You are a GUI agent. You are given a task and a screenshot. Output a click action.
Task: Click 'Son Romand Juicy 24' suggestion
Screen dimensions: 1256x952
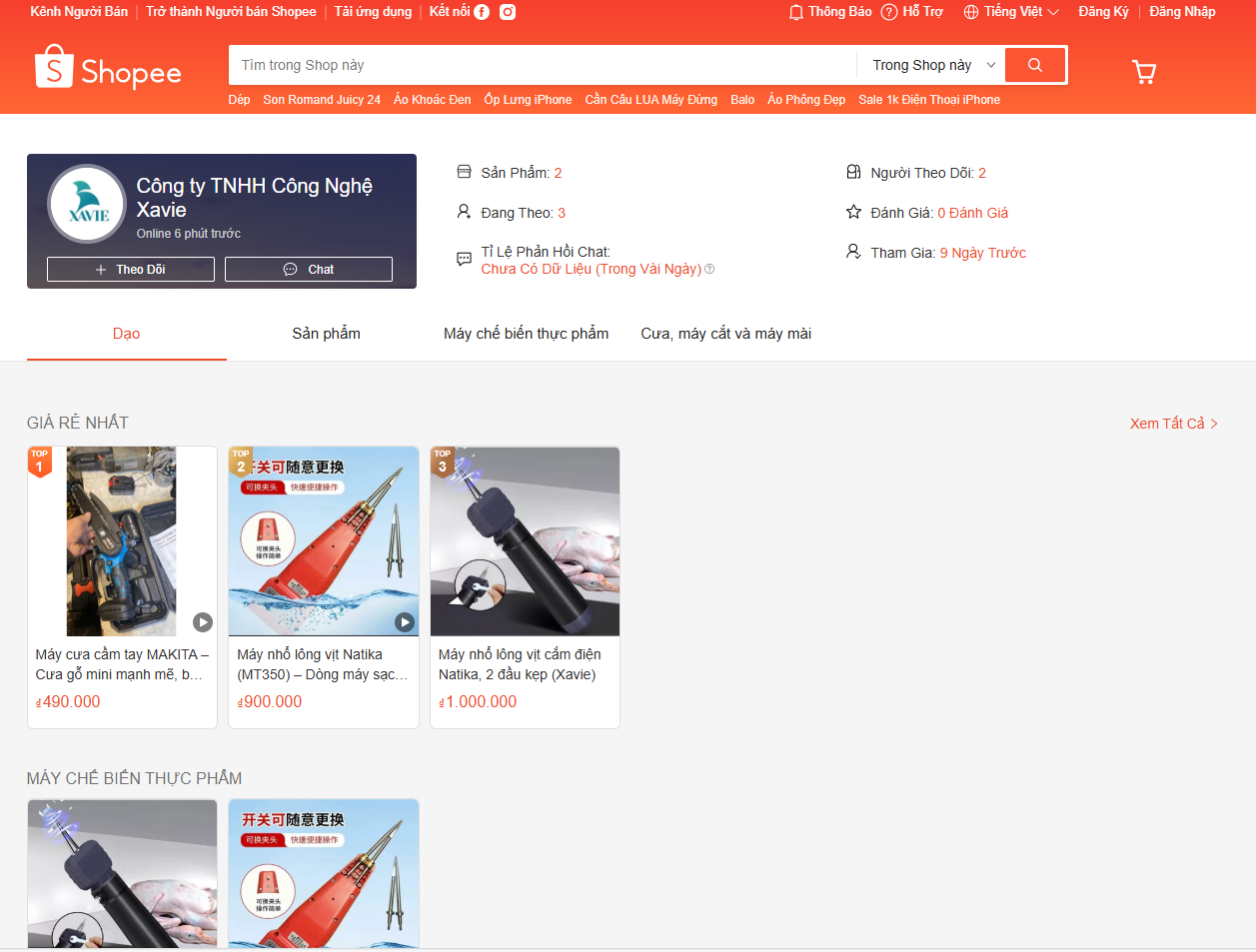[x=322, y=100]
